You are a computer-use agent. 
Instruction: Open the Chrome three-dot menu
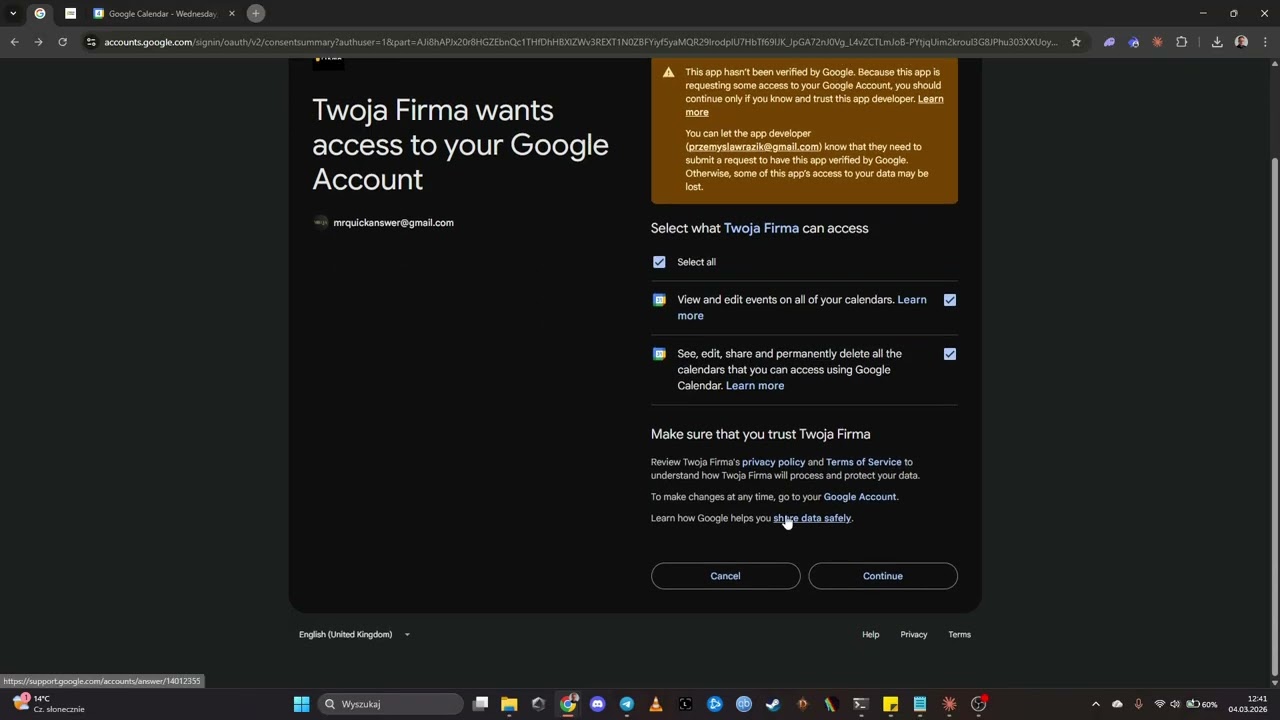click(1266, 42)
